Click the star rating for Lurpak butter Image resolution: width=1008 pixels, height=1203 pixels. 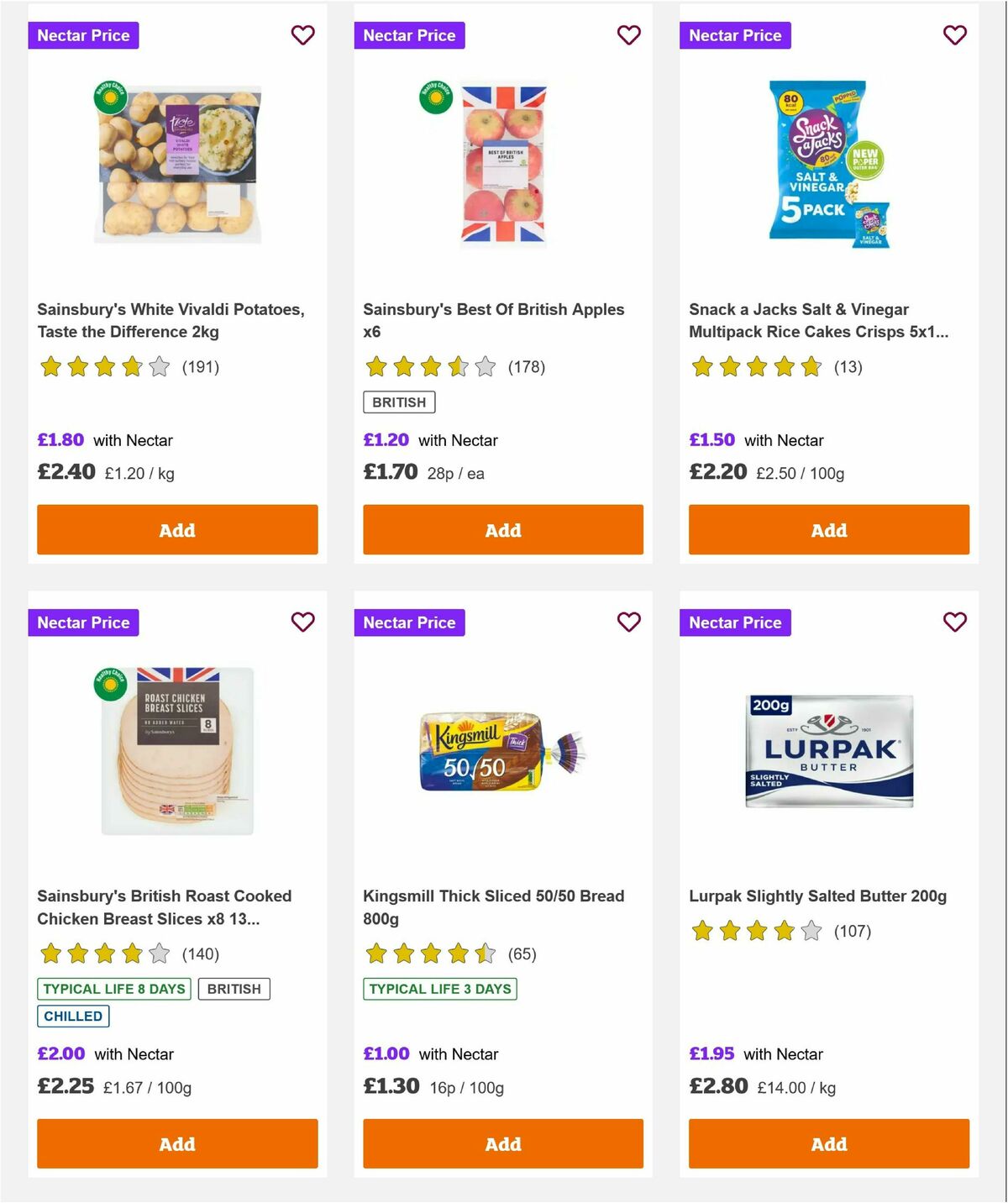point(756,931)
